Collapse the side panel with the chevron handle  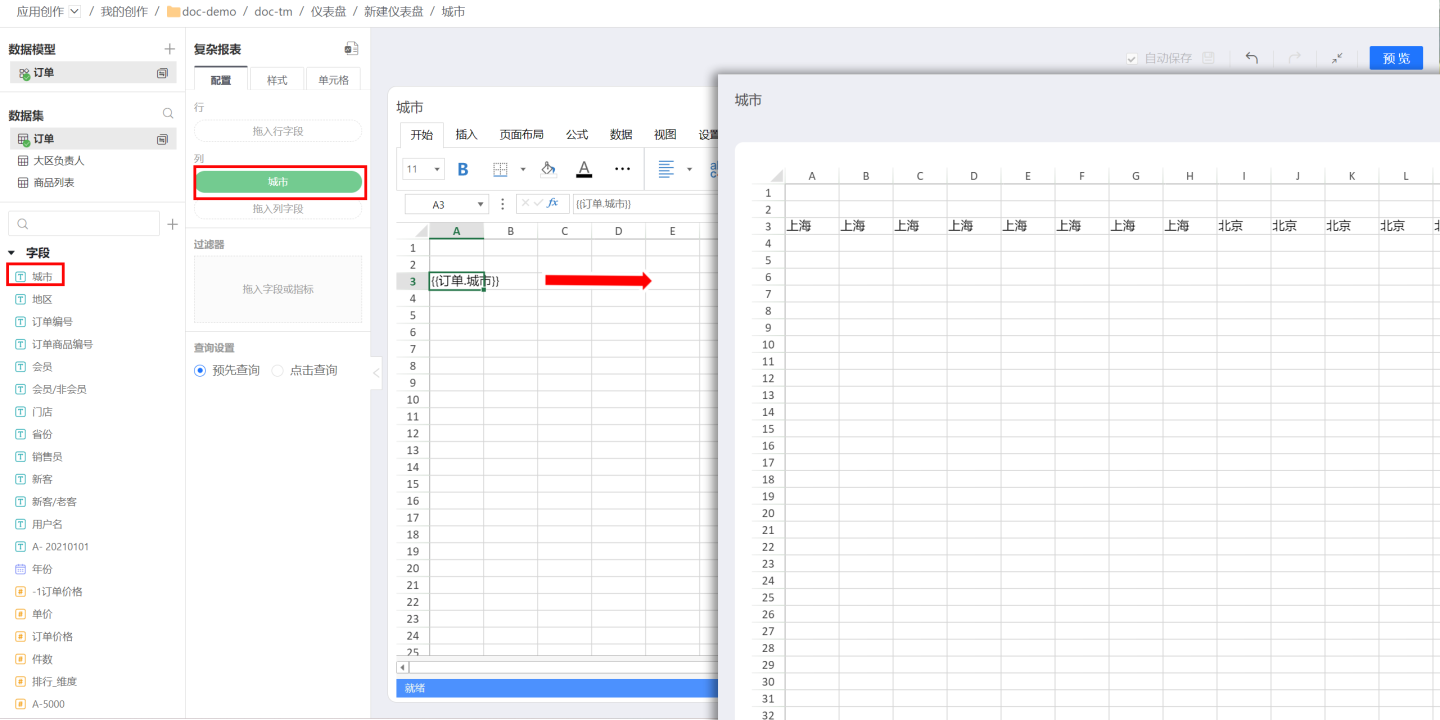click(376, 373)
